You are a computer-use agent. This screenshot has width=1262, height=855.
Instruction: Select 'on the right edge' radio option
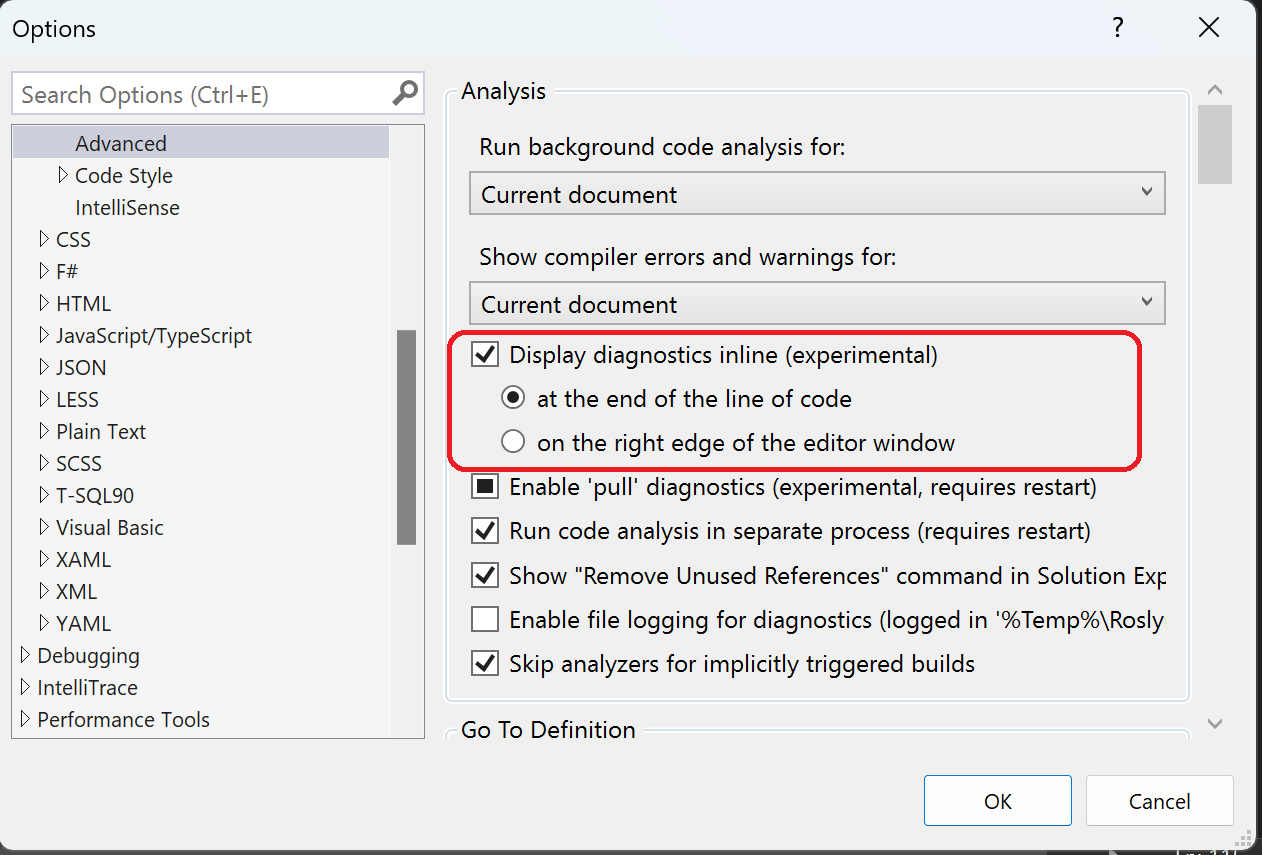pos(512,441)
